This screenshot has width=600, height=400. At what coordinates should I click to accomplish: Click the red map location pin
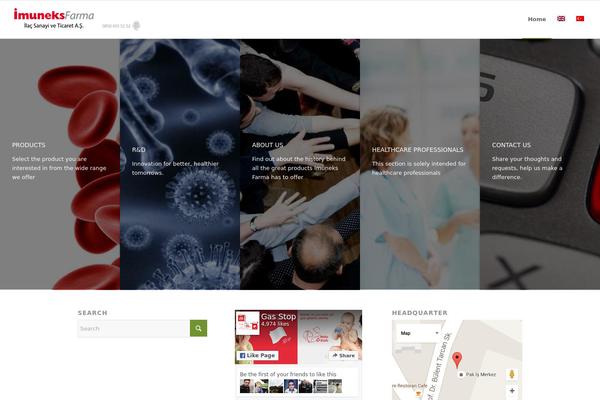click(457, 360)
